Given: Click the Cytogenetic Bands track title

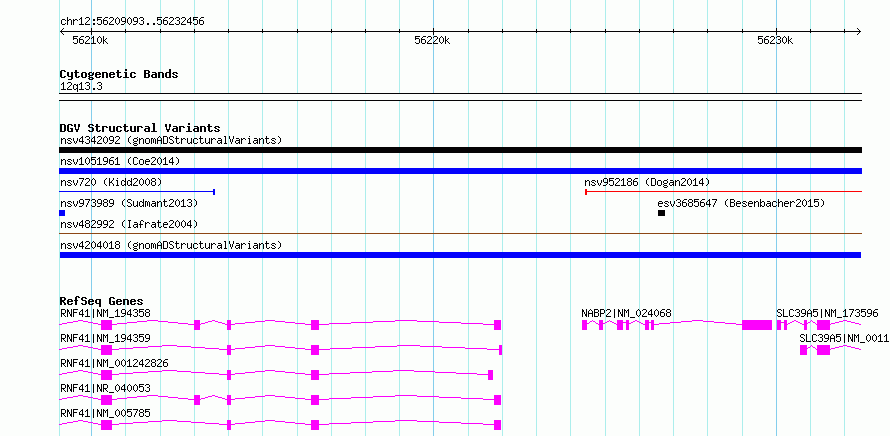Looking at the screenshot, I should coord(119,74).
